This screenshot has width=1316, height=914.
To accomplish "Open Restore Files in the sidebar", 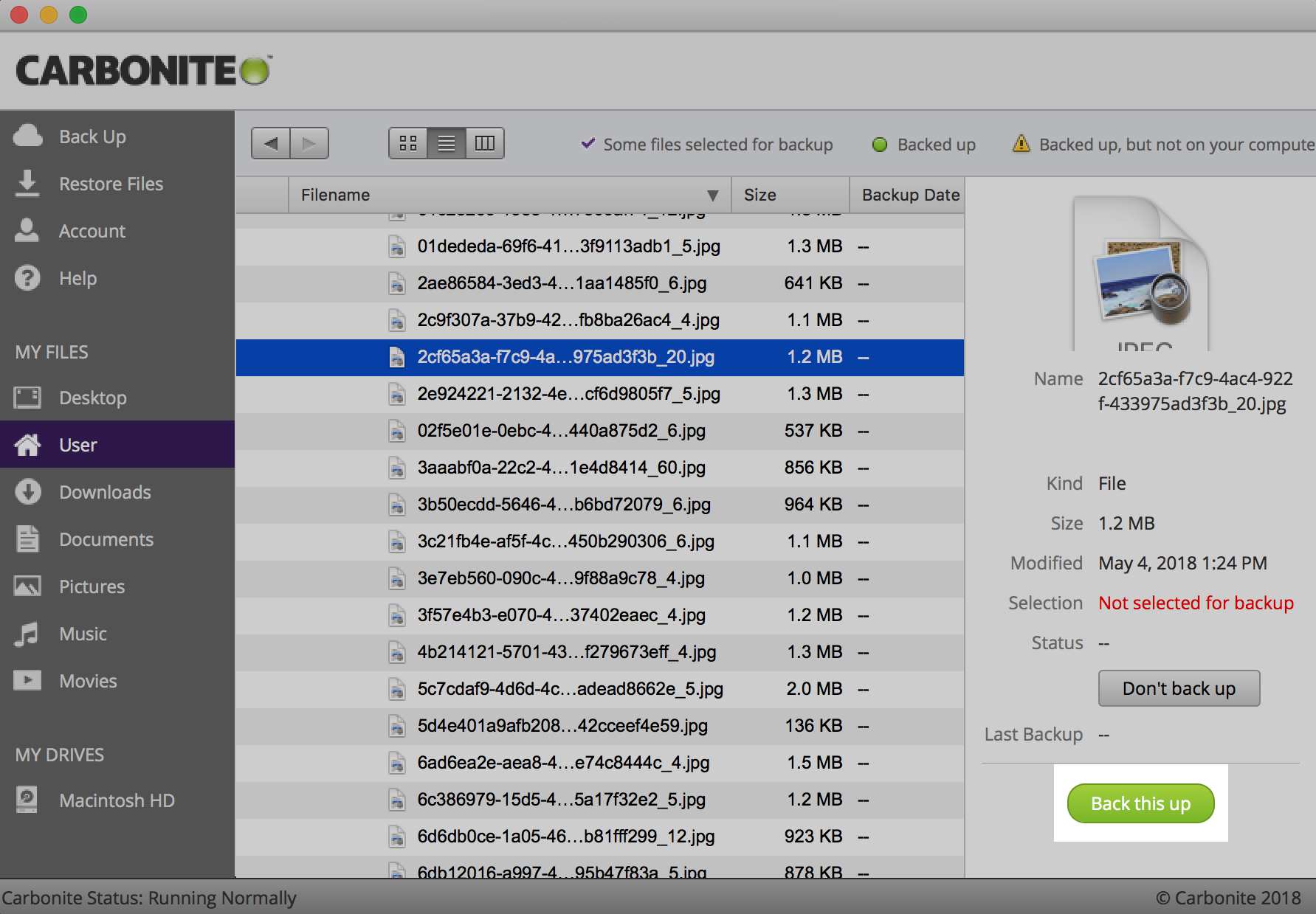I will (x=111, y=184).
